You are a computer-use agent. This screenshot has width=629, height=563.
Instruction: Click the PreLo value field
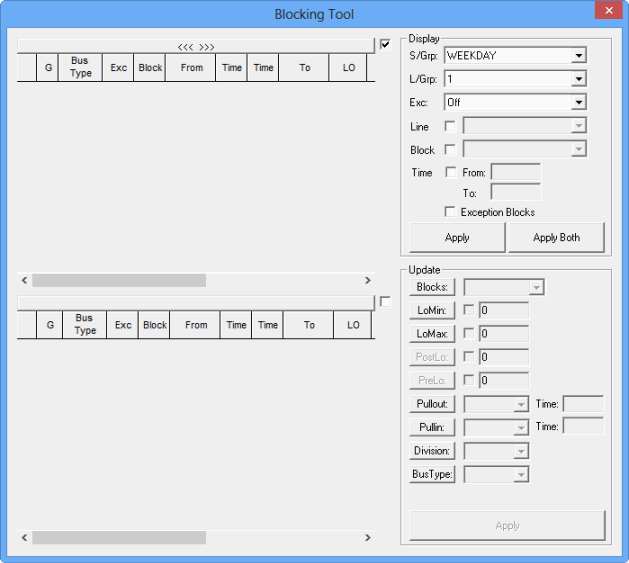click(504, 380)
